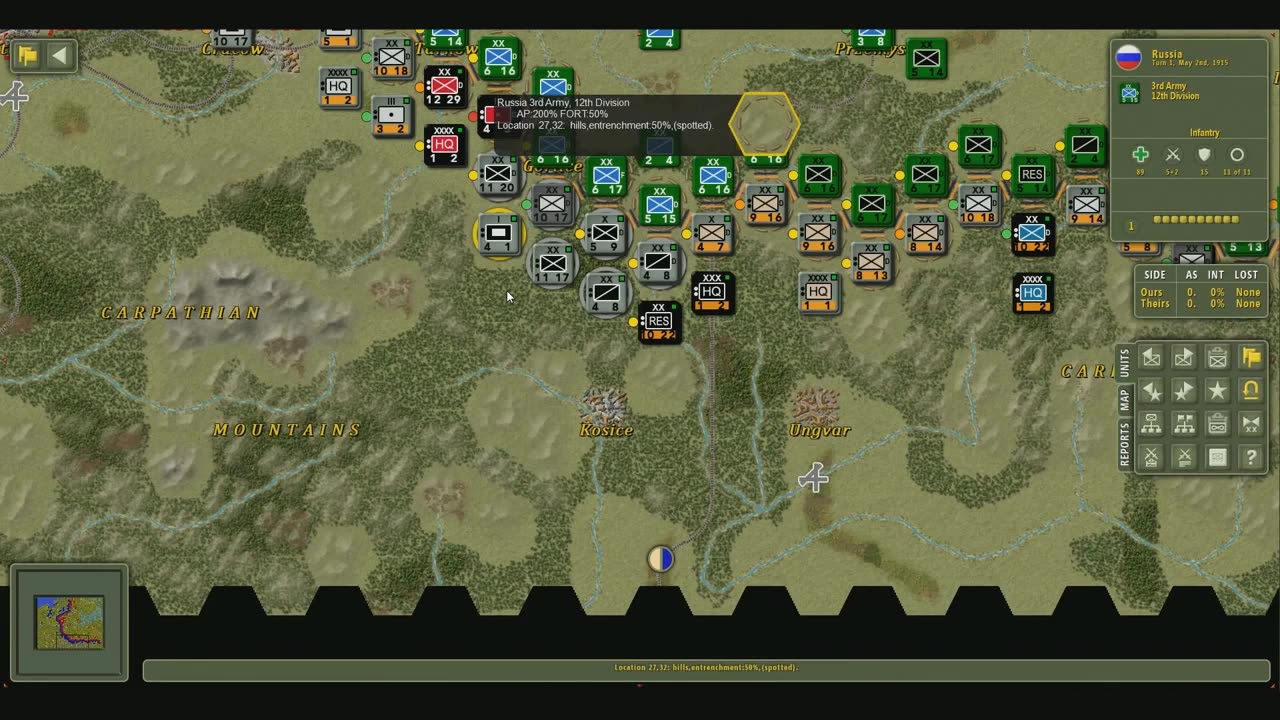Select the UNITS tab
Viewport: 1280px width, 720px height.
1124,362
